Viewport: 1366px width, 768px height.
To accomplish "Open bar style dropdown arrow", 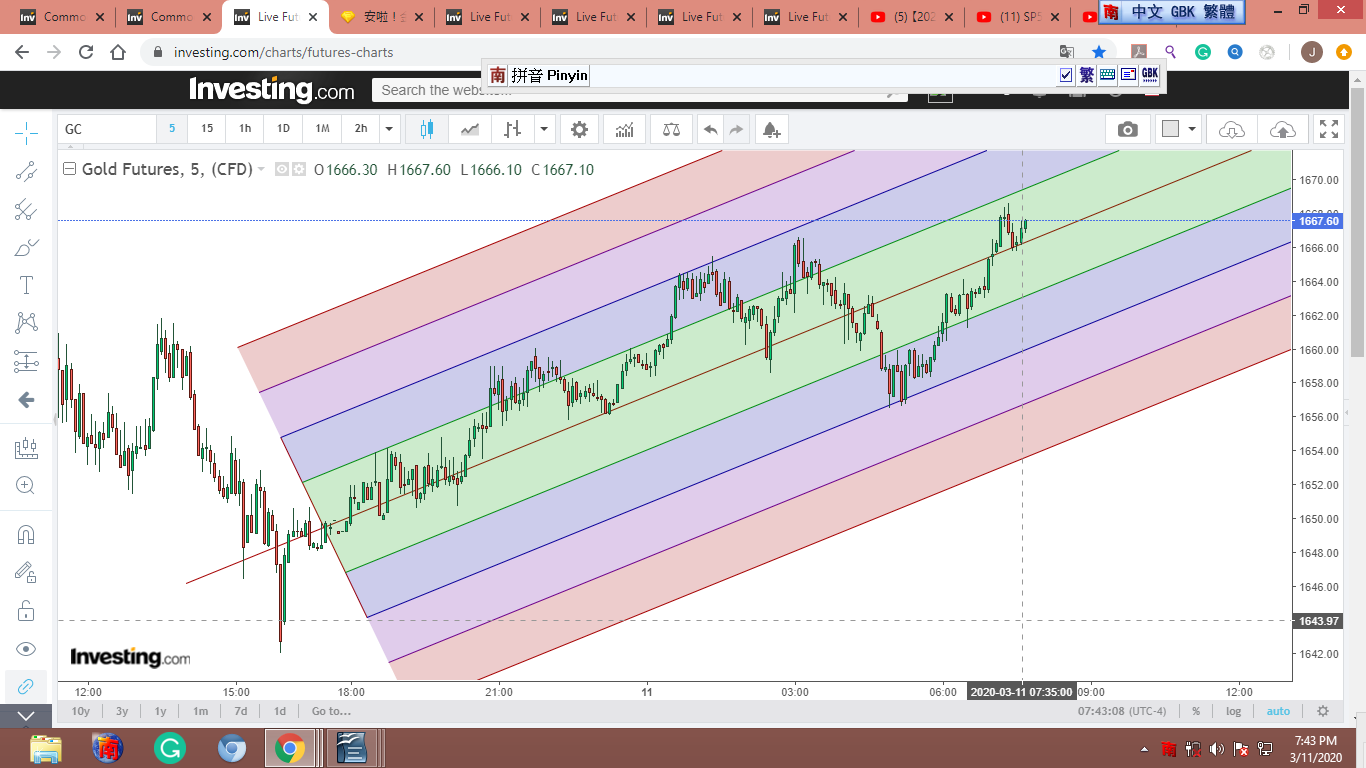I will tap(544, 129).
